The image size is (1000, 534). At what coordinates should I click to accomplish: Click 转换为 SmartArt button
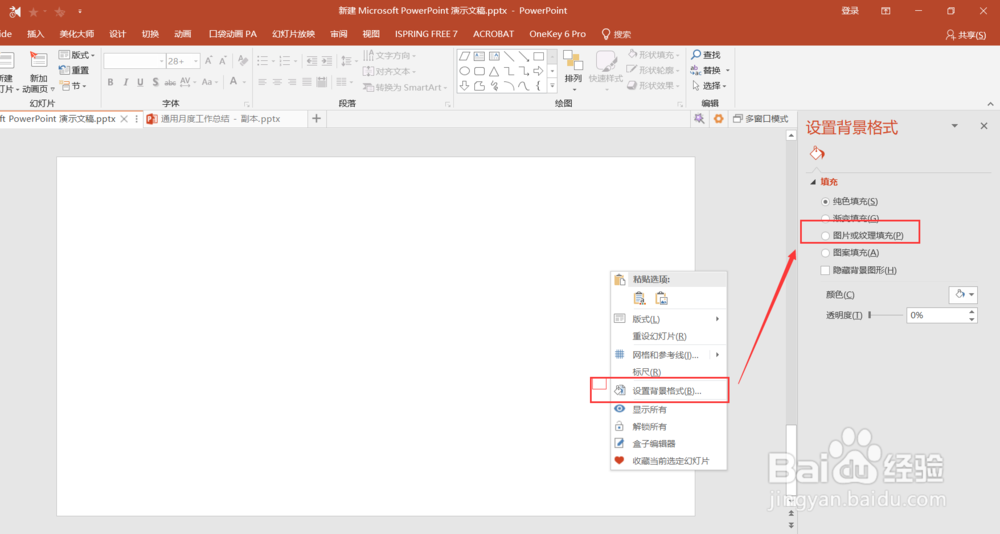tap(405, 87)
